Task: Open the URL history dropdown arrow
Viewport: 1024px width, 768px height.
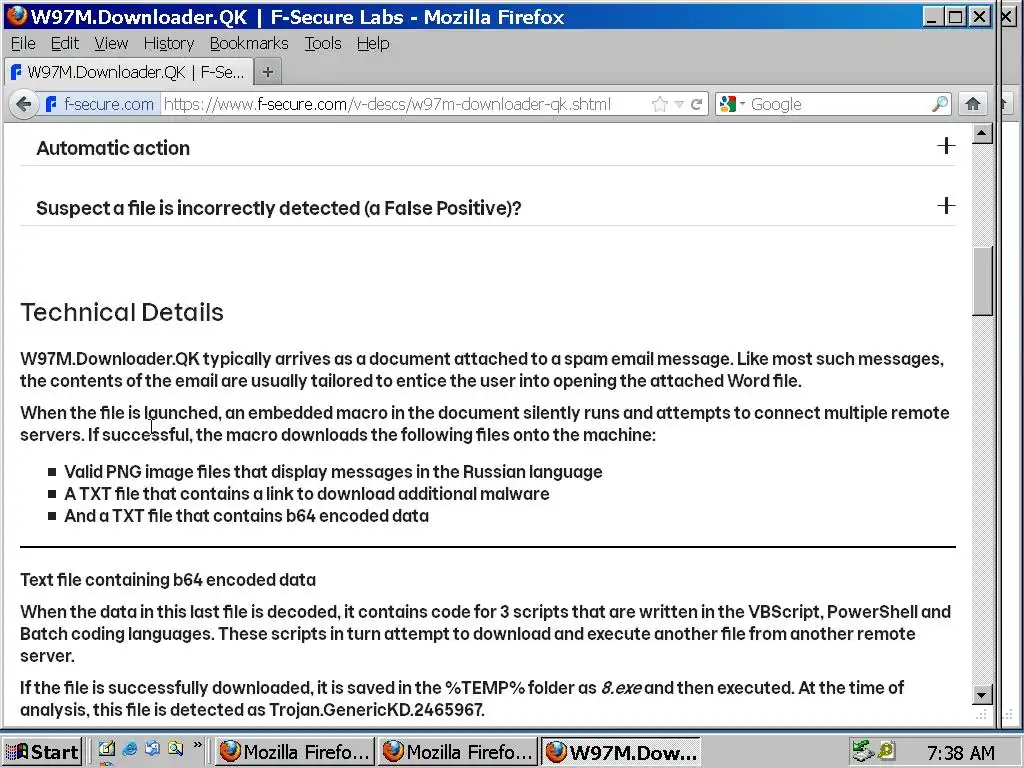Action: [679, 104]
